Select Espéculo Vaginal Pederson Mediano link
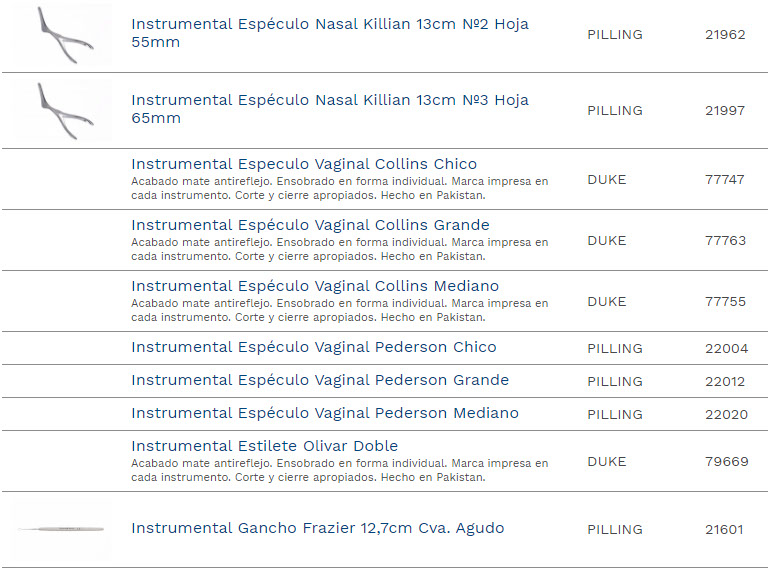 (325, 413)
